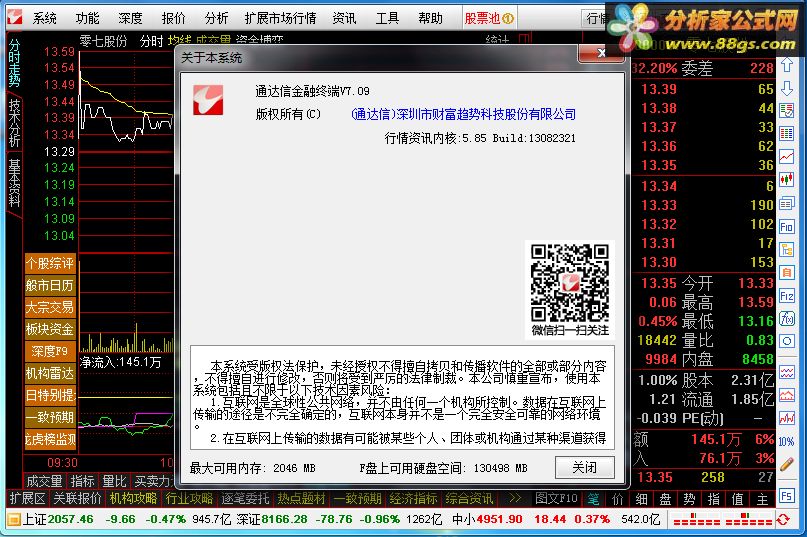Switch to the 量比 tab below chart
Viewport: 807px width, 537px height.
[x=114, y=481]
